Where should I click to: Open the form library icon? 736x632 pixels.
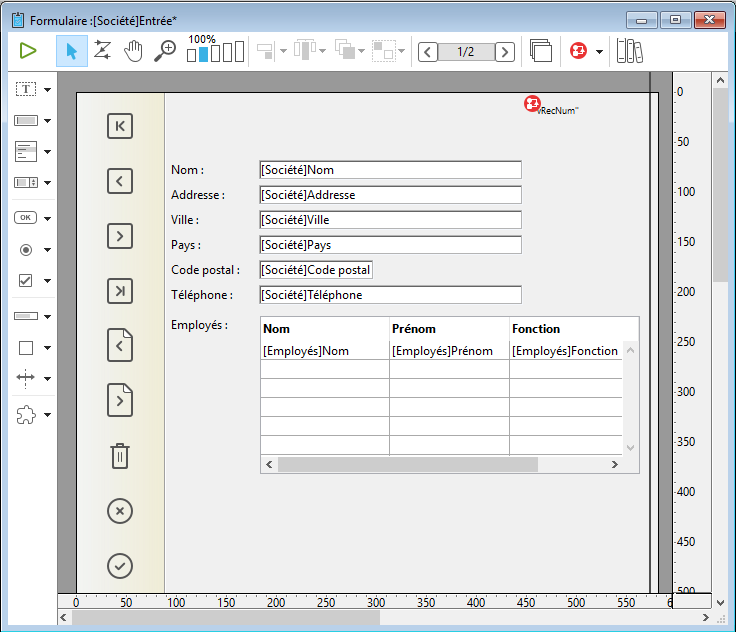[629, 51]
